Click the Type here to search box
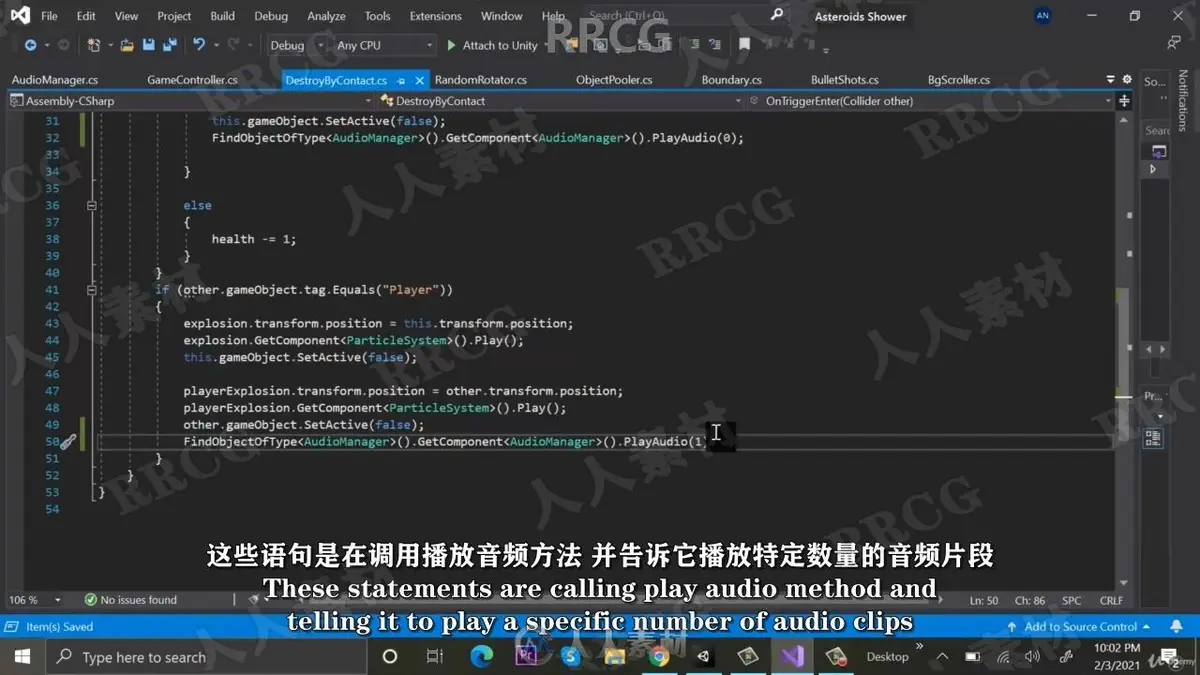The height and width of the screenshot is (675, 1200). (x=206, y=657)
